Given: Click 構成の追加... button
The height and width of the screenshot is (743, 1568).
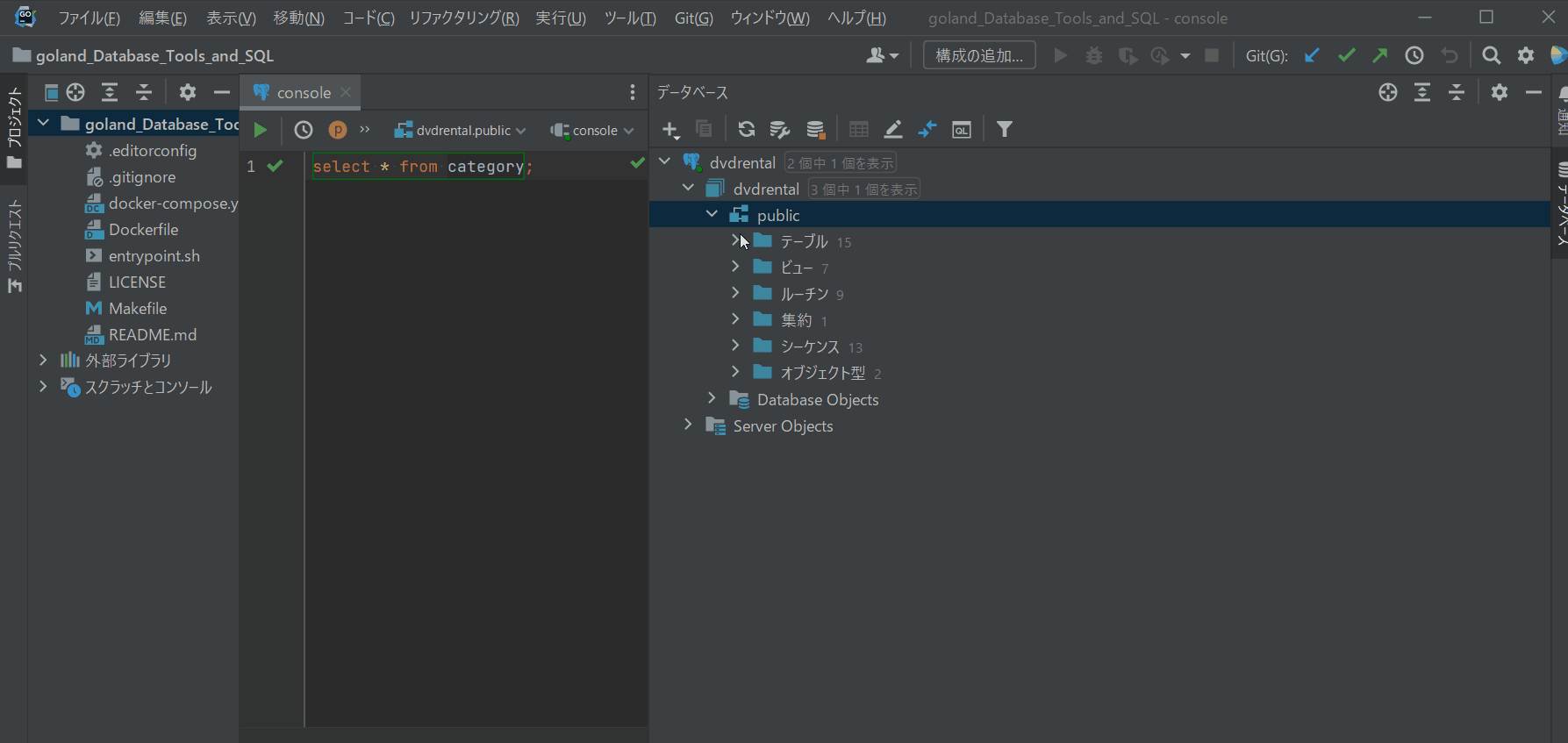Looking at the screenshot, I should tap(979, 55).
